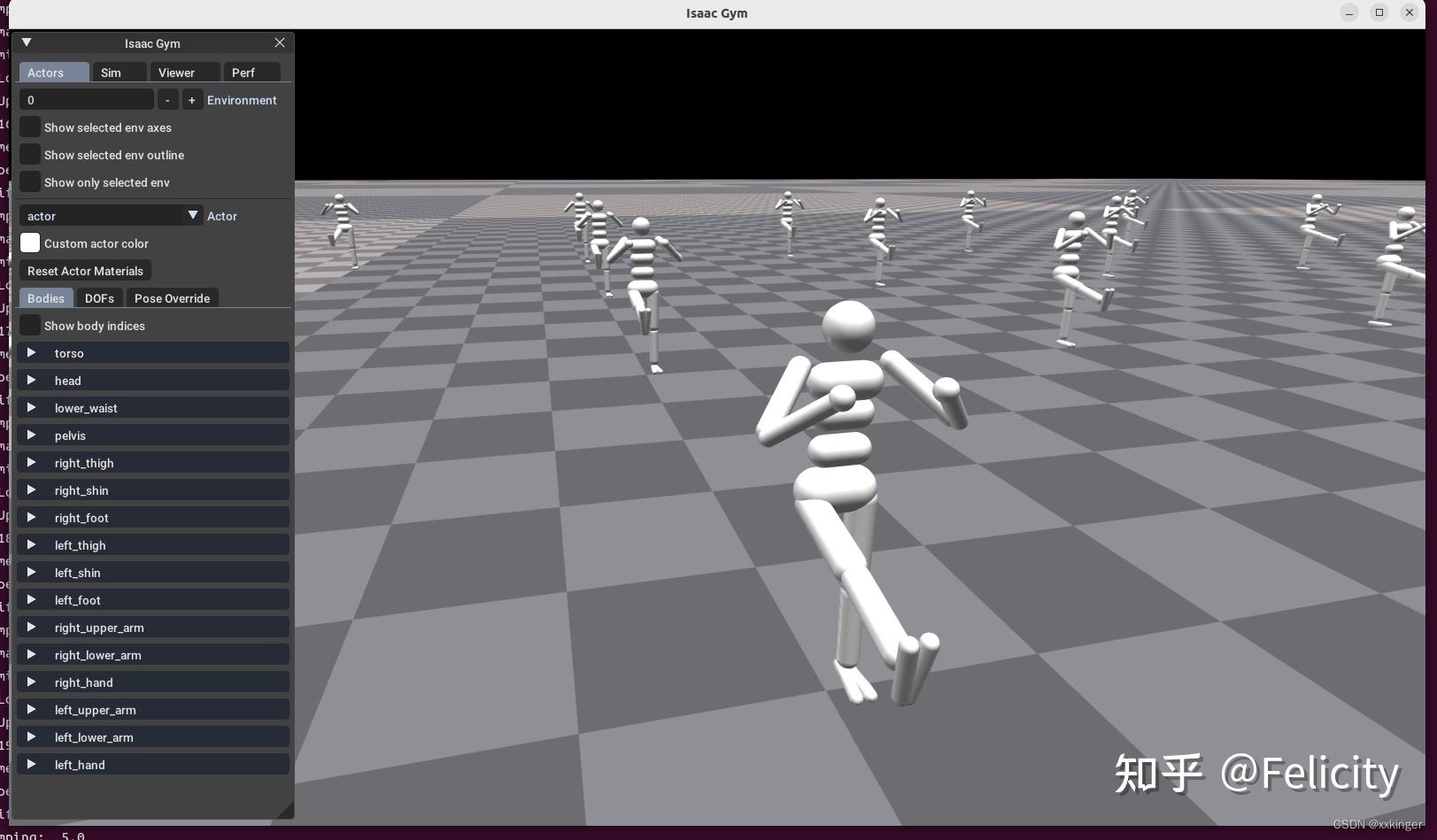Switch to the DOFs tab

pyautogui.click(x=99, y=298)
